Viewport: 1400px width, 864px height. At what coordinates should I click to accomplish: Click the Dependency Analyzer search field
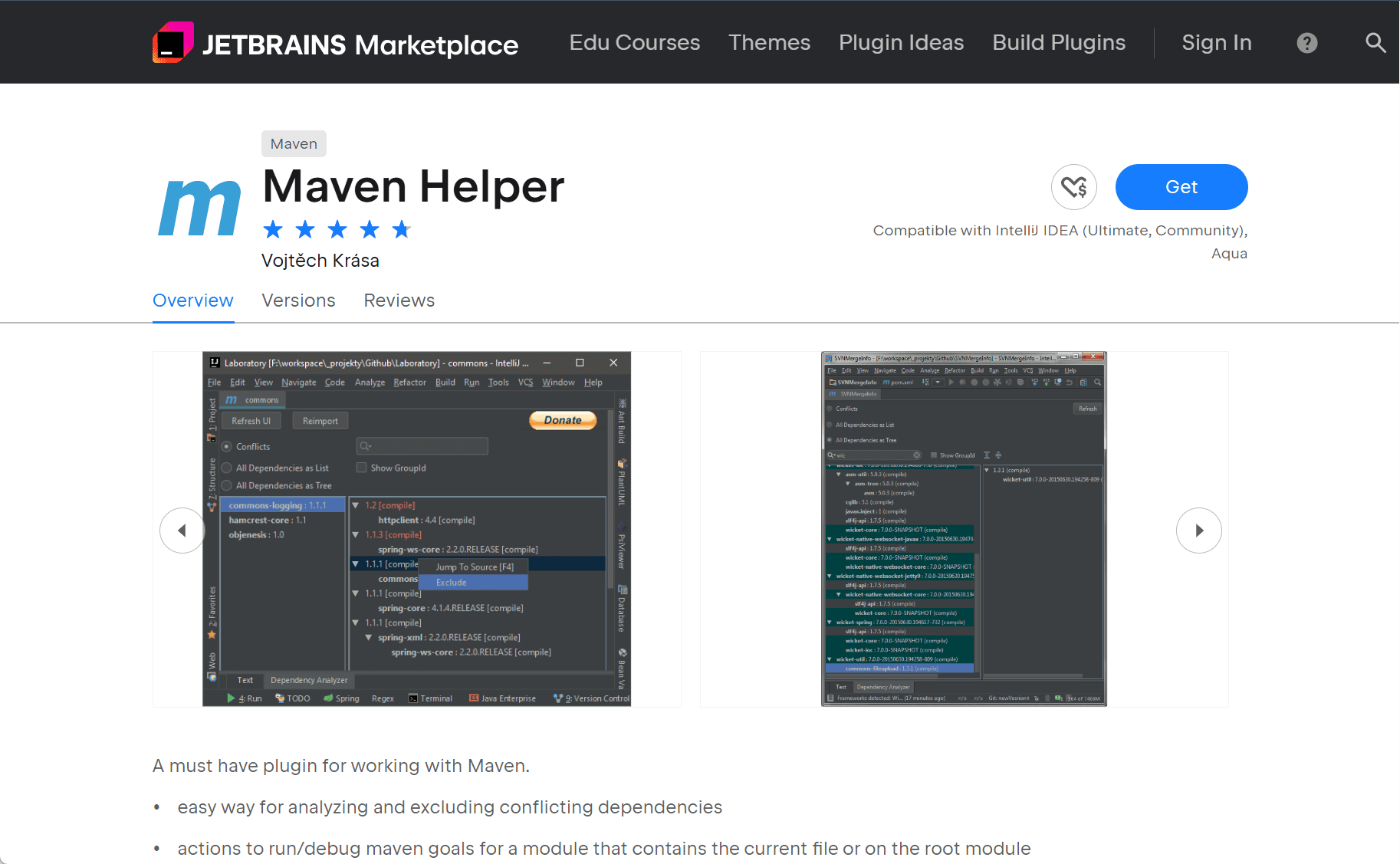[x=422, y=446]
